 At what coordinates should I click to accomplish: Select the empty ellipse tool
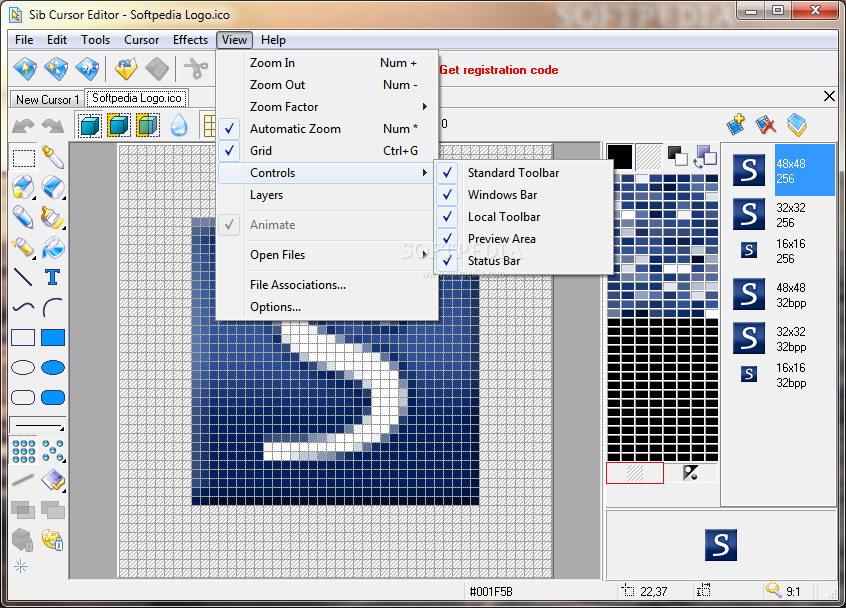coord(23,367)
